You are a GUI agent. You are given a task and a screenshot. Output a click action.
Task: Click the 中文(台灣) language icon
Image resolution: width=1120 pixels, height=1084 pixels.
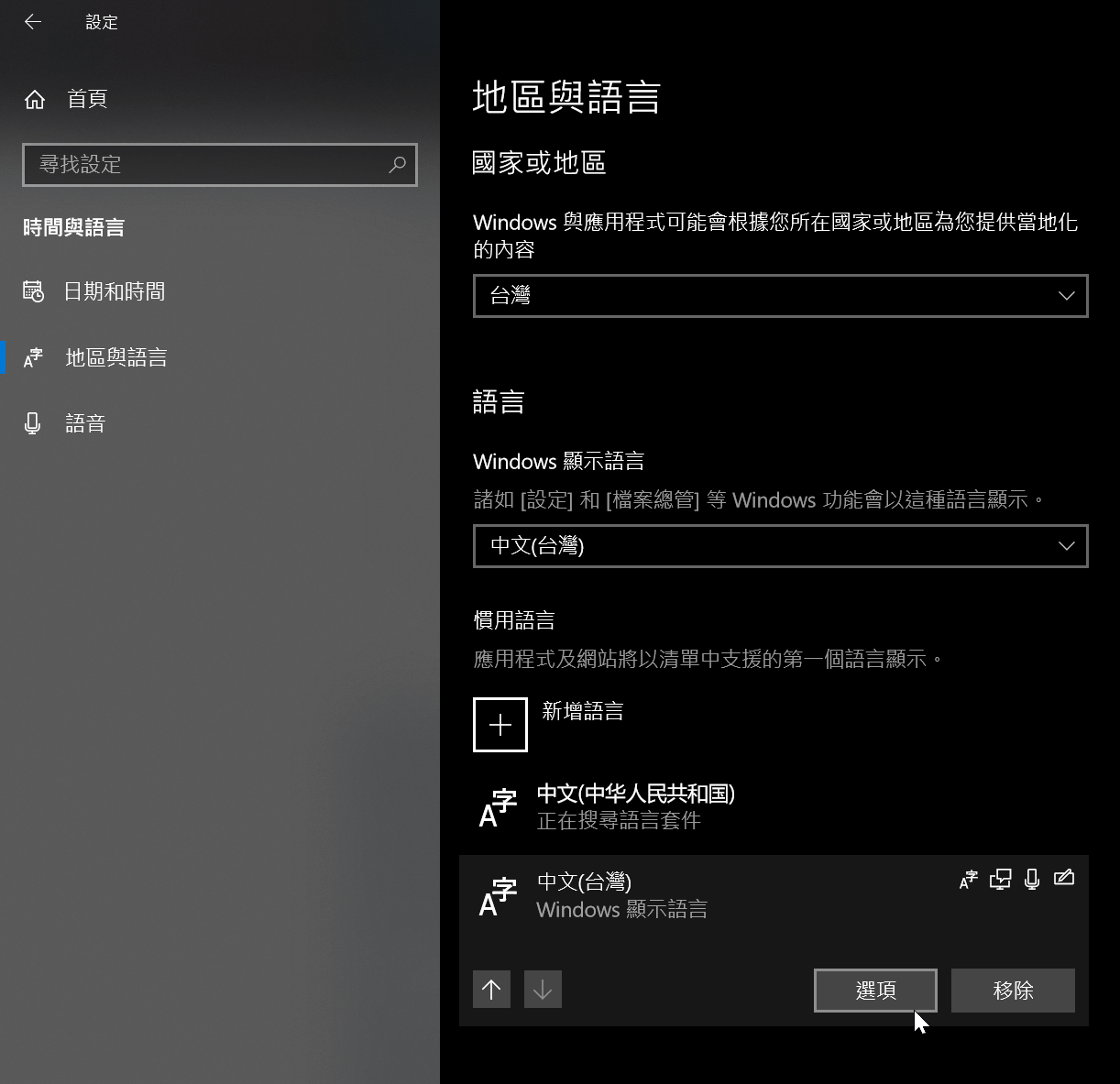coord(498,896)
